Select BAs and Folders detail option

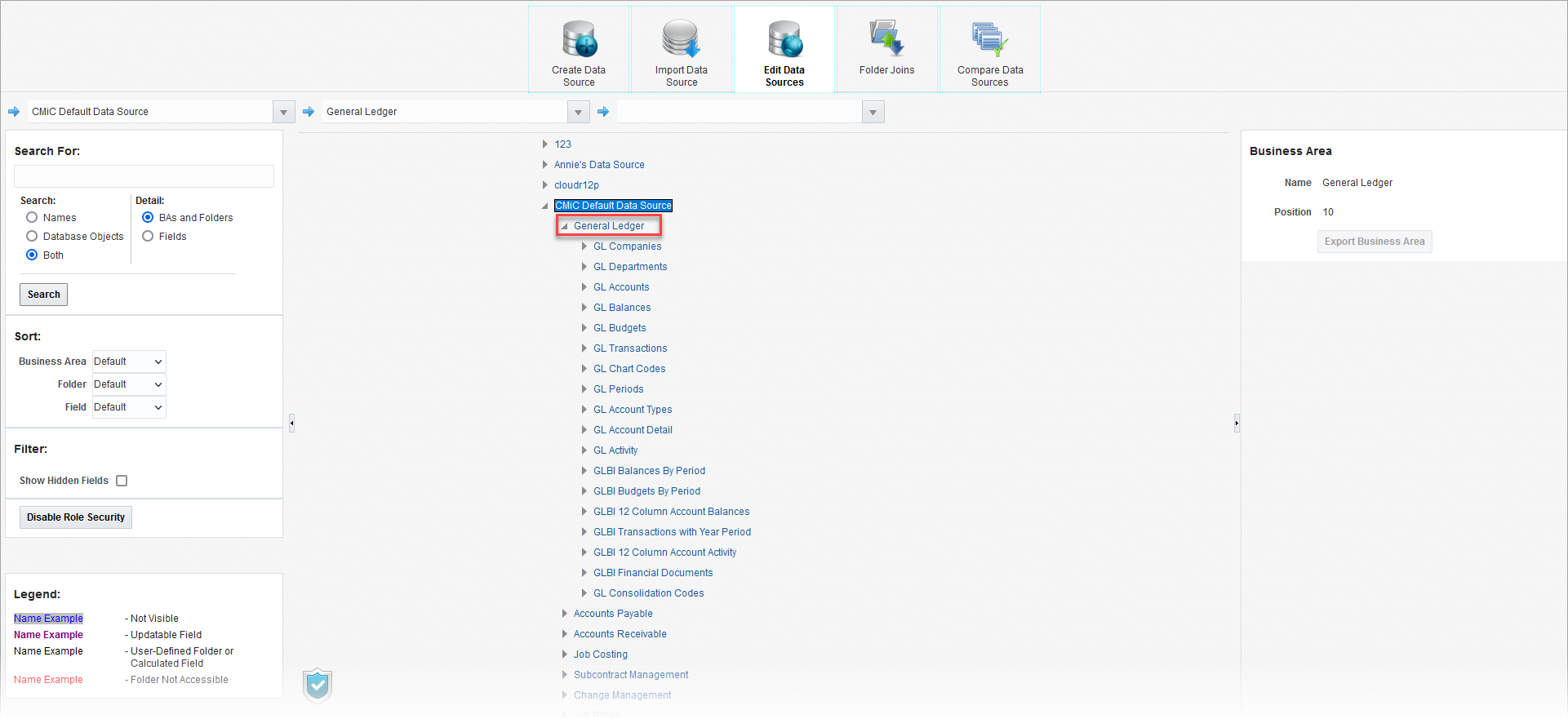click(x=148, y=217)
